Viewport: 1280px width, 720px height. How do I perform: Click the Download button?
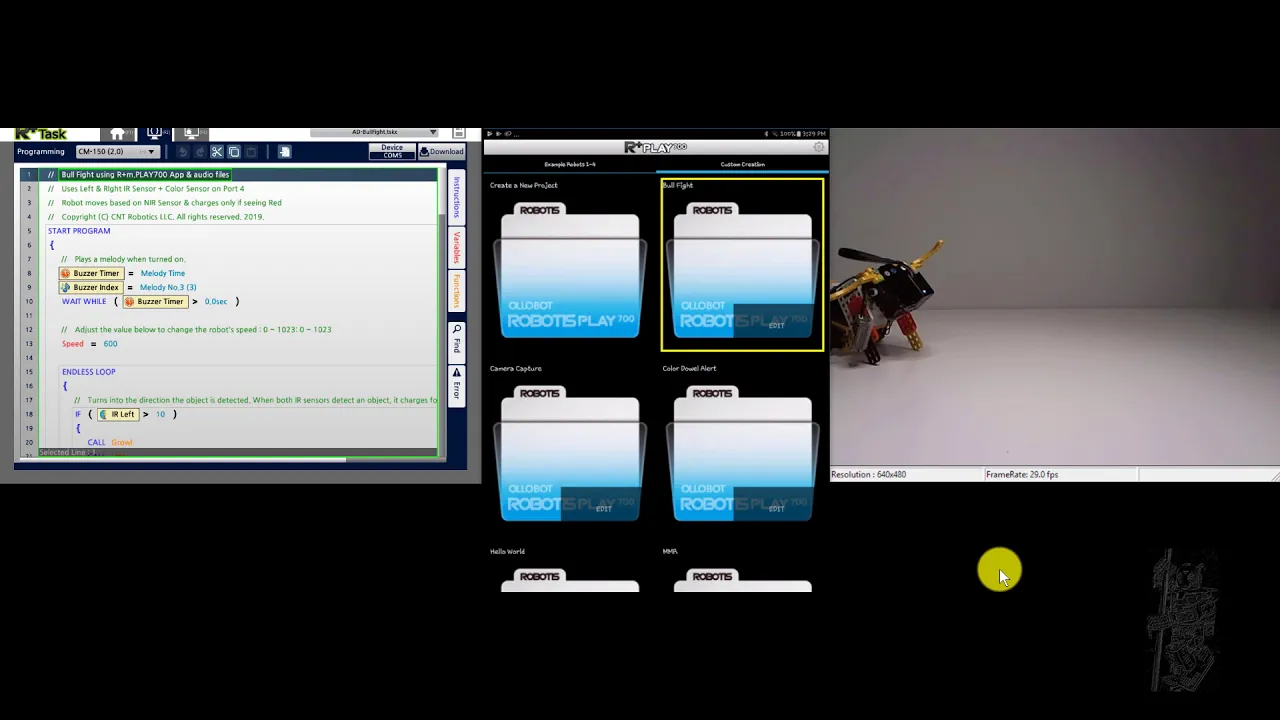pos(441,152)
